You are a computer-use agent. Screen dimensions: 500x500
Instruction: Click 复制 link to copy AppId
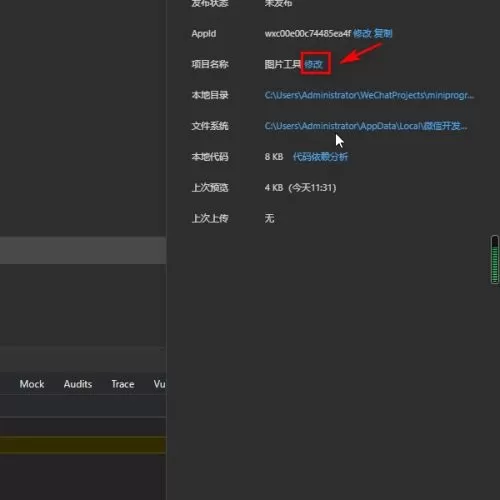point(383,33)
